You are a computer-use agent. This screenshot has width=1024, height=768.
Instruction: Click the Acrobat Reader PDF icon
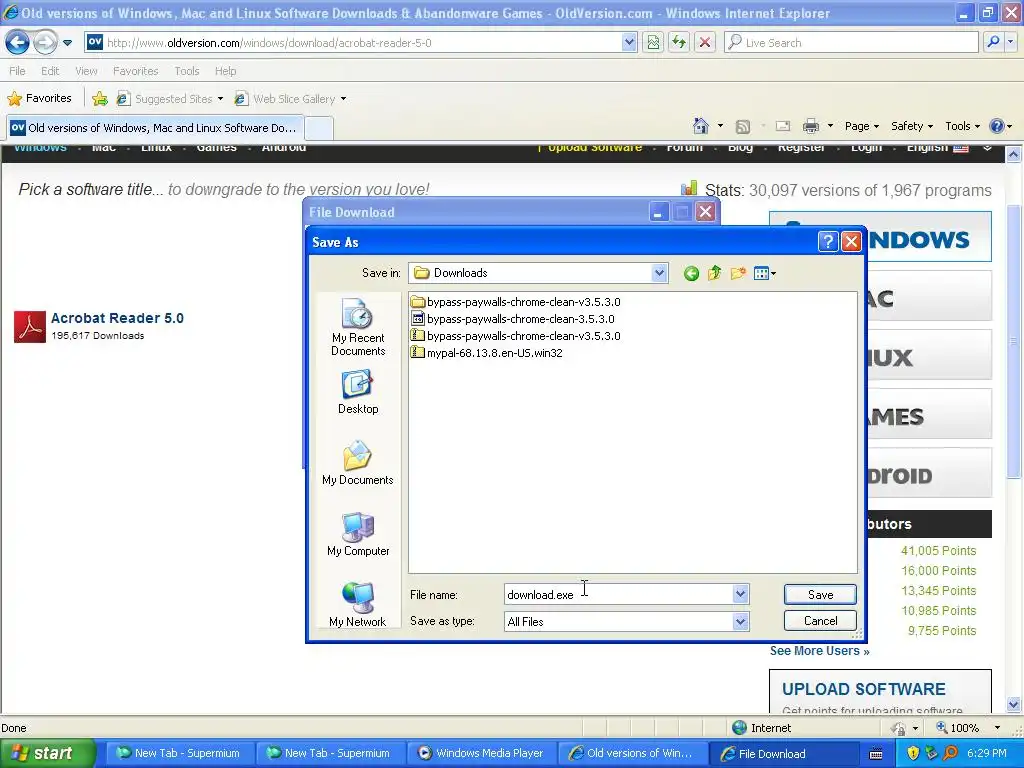(x=30, y=327)
